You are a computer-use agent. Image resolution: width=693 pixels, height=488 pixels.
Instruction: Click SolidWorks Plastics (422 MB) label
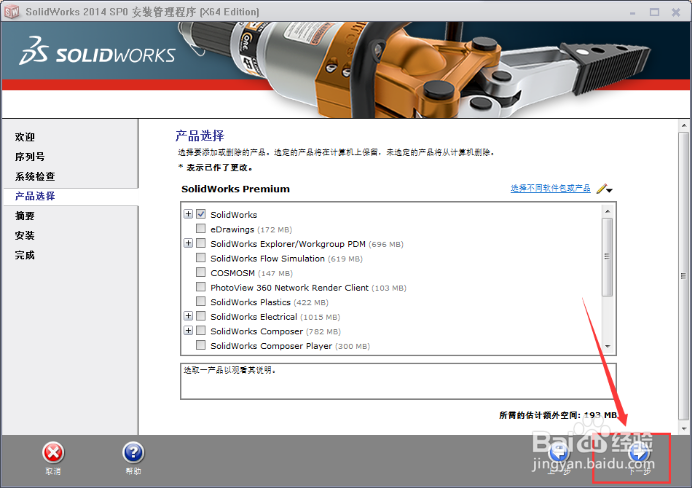tap(270, 302)
